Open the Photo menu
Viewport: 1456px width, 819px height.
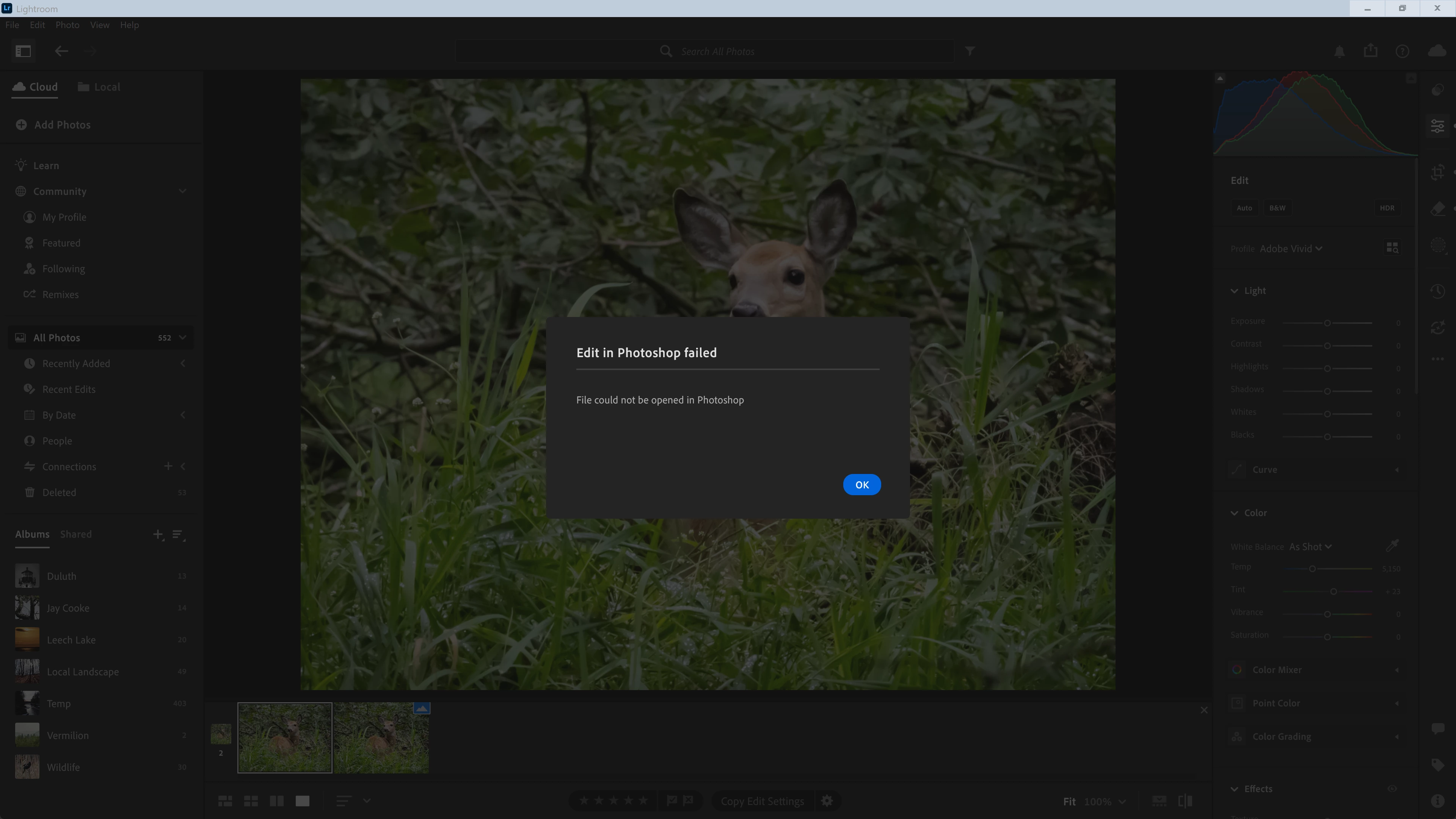67,25
